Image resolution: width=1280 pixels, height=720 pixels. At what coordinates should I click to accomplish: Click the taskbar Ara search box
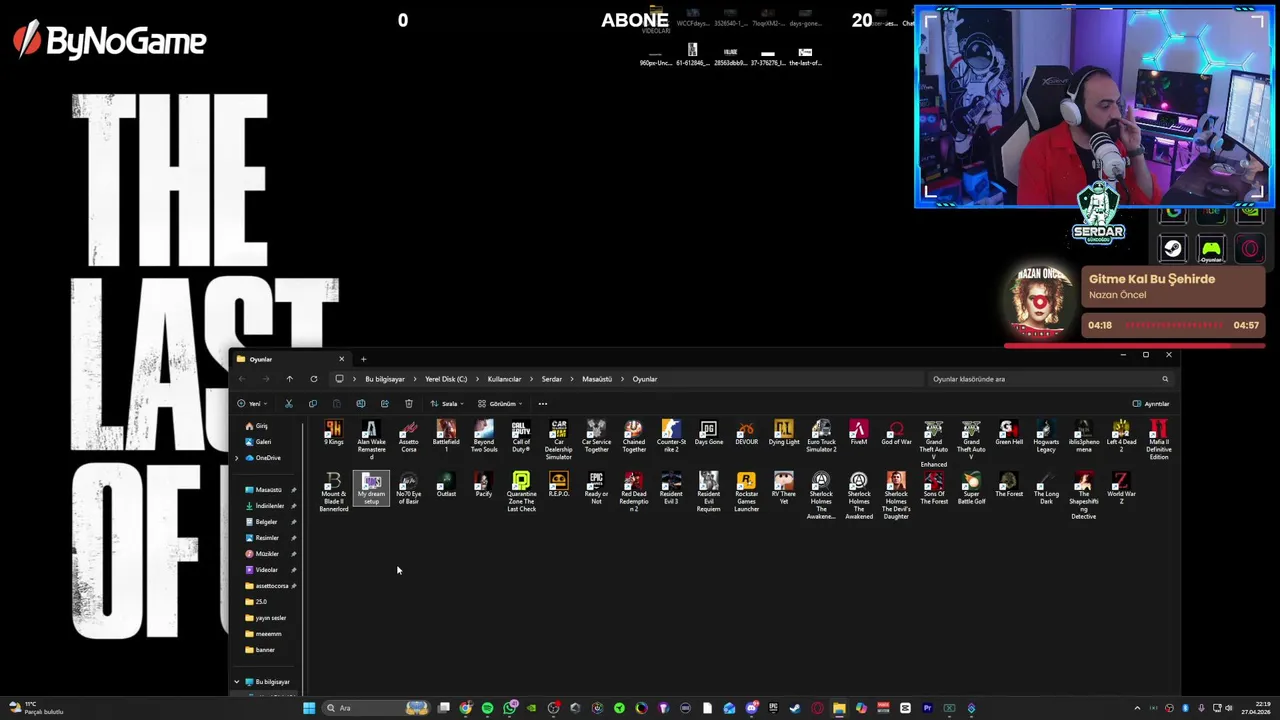pos(376,708)
